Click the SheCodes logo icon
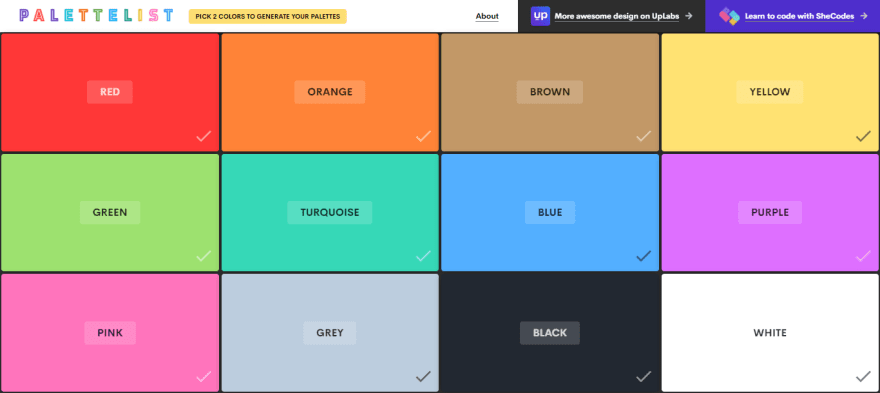Viewport: 880px width, 393px height. tap(729, 16)
